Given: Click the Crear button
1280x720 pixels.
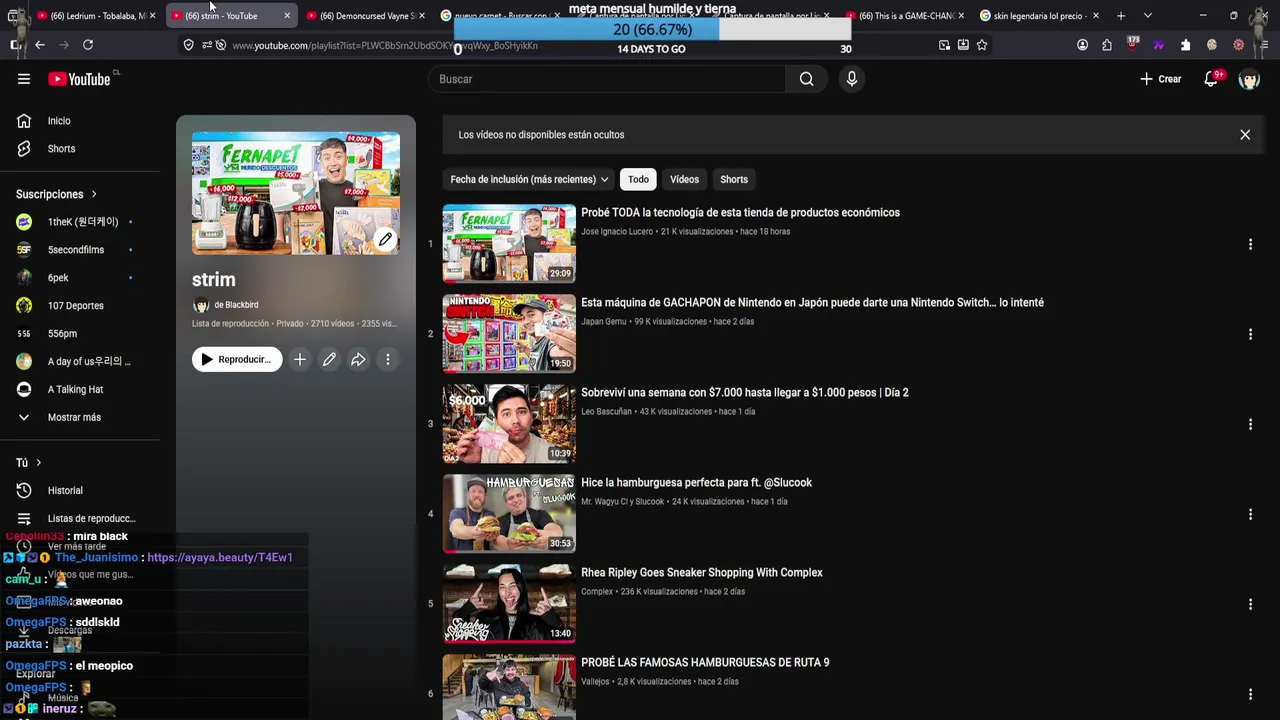Looking at the screenshot, I should 1160,79.
